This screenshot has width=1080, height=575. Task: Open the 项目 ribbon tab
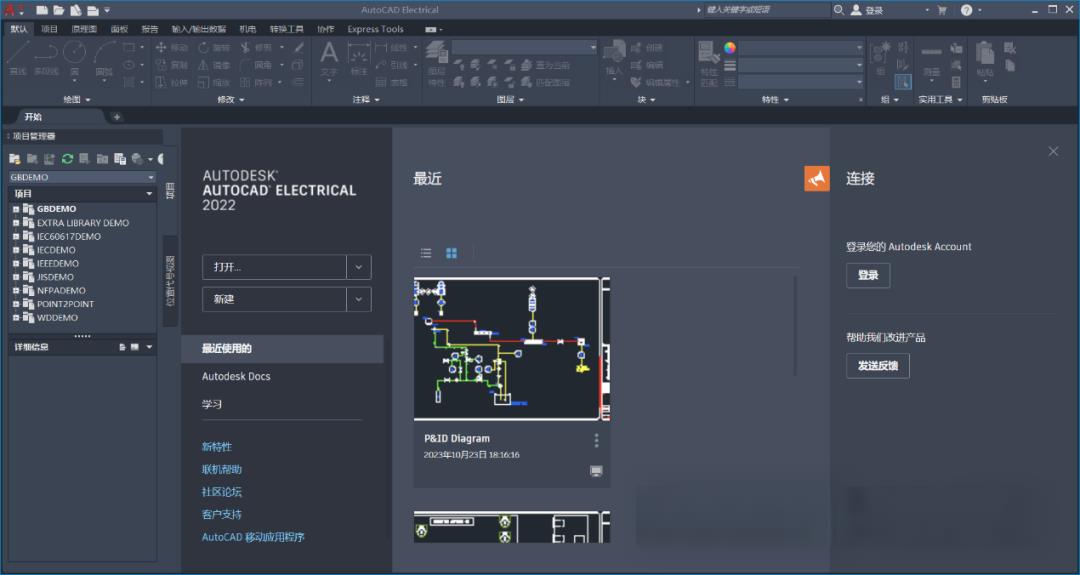coord(50,29)
